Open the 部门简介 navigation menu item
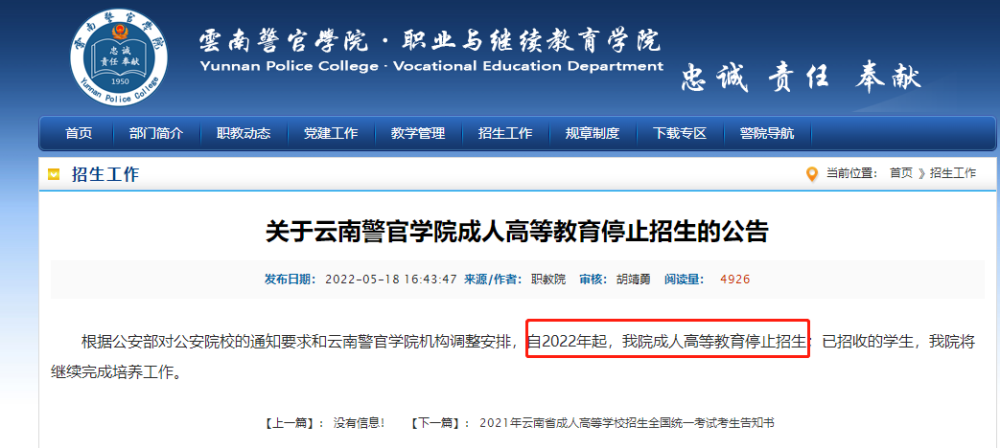Image resolution: width=1000 pixels, height=448 pixels. [156, 133]
